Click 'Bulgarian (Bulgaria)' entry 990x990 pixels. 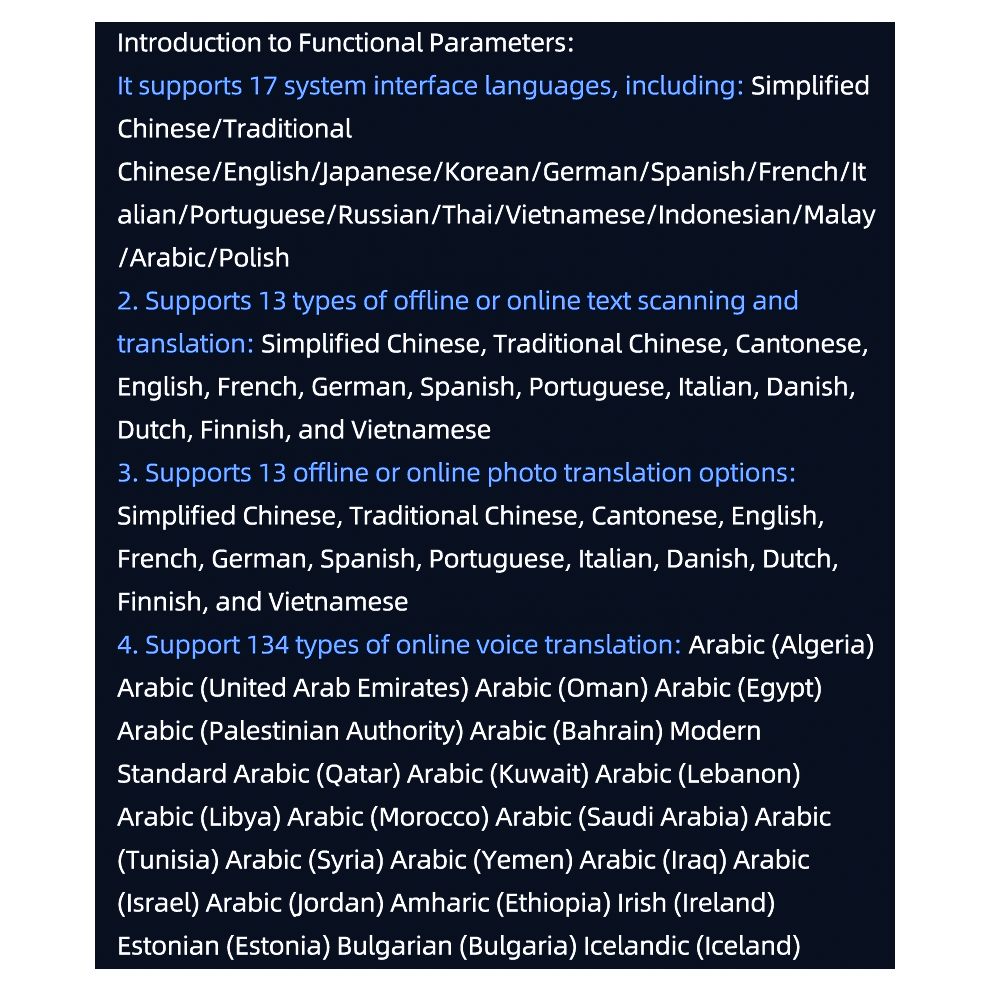pos(457,946)
